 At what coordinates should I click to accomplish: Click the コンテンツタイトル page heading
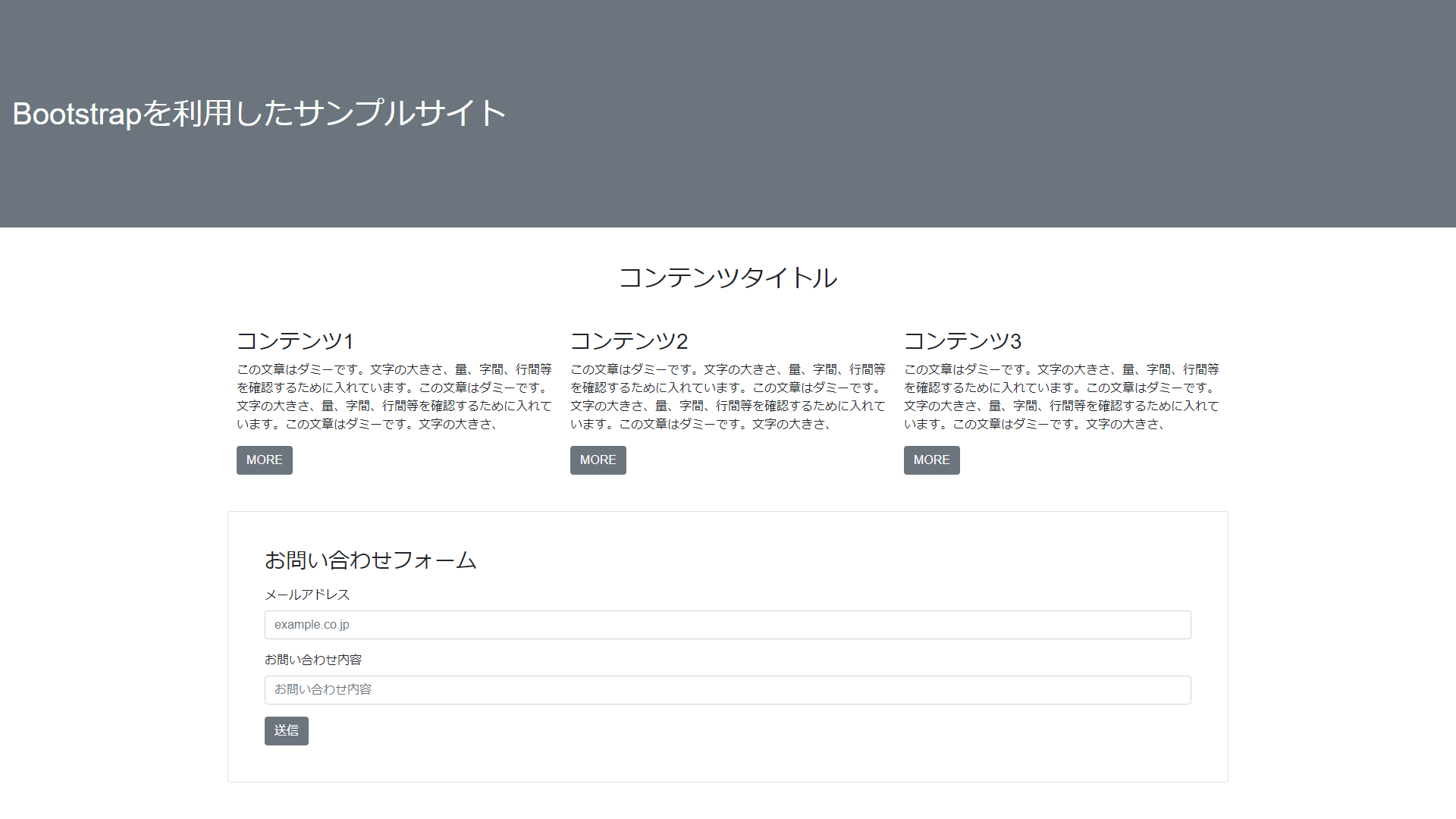coord(728,278)
